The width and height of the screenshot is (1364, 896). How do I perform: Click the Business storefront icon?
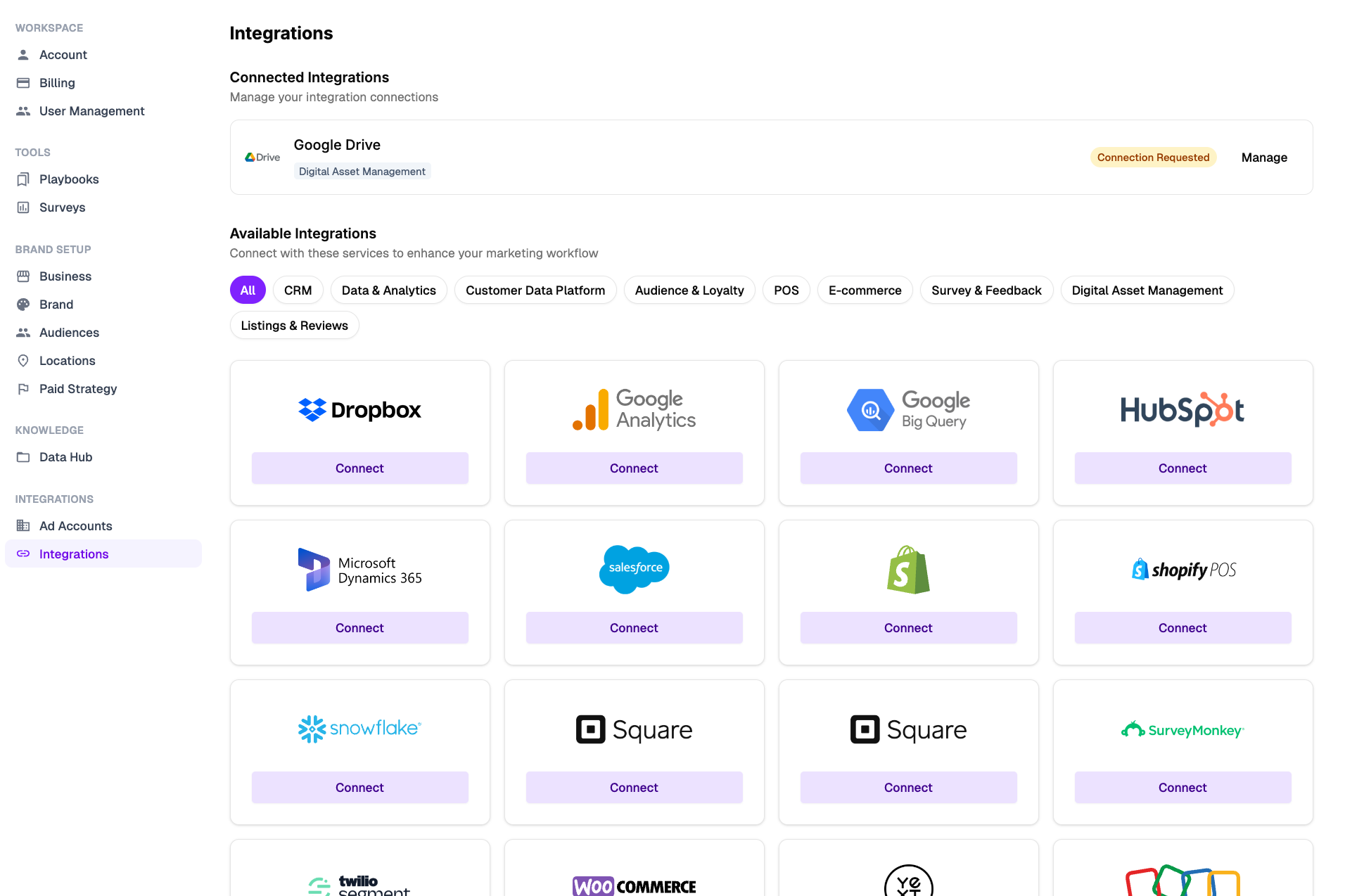pos(23,276)
